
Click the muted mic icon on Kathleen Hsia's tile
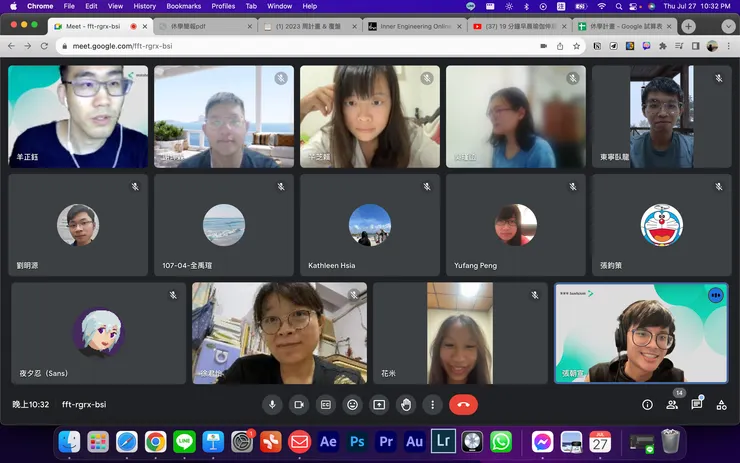(427, 187)
